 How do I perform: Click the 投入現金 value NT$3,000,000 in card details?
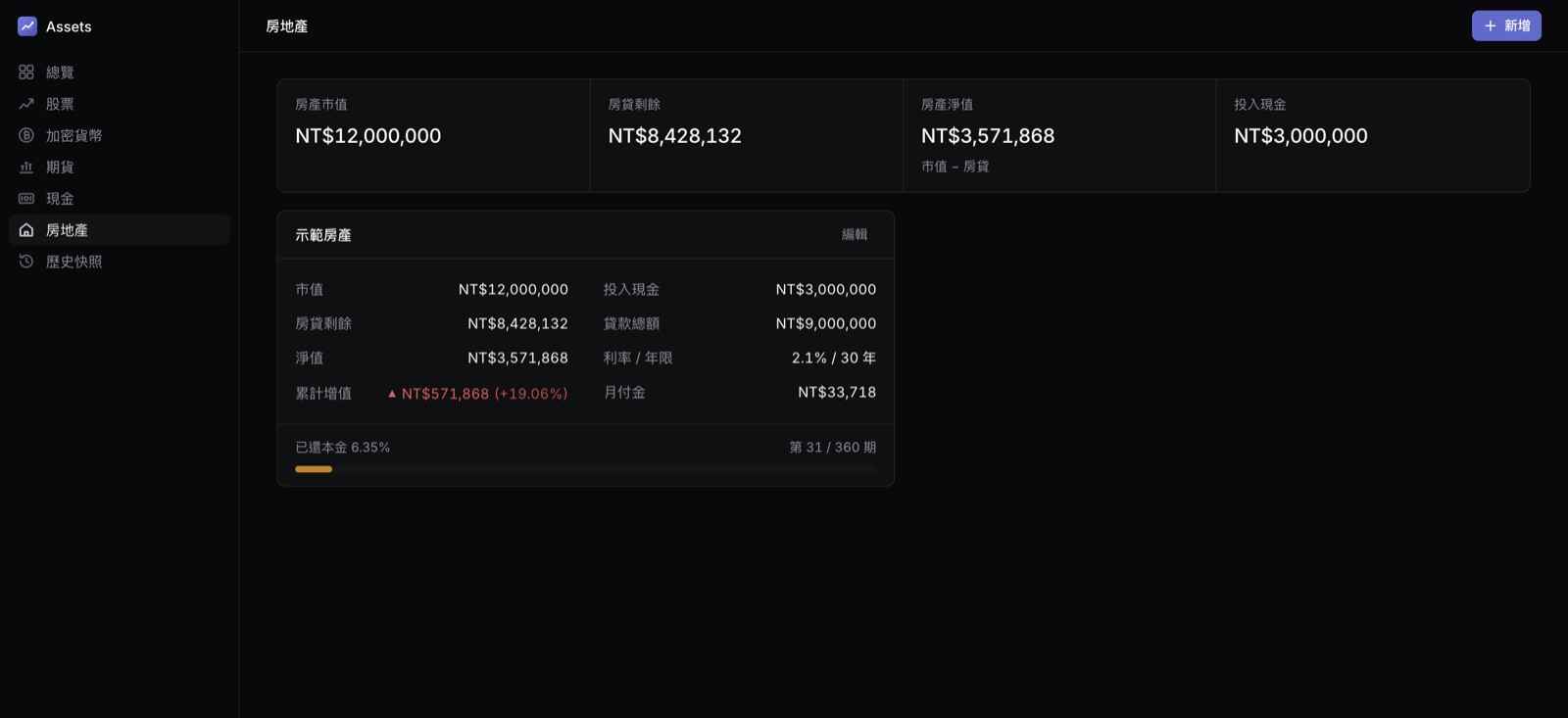(x=826, y=290)
